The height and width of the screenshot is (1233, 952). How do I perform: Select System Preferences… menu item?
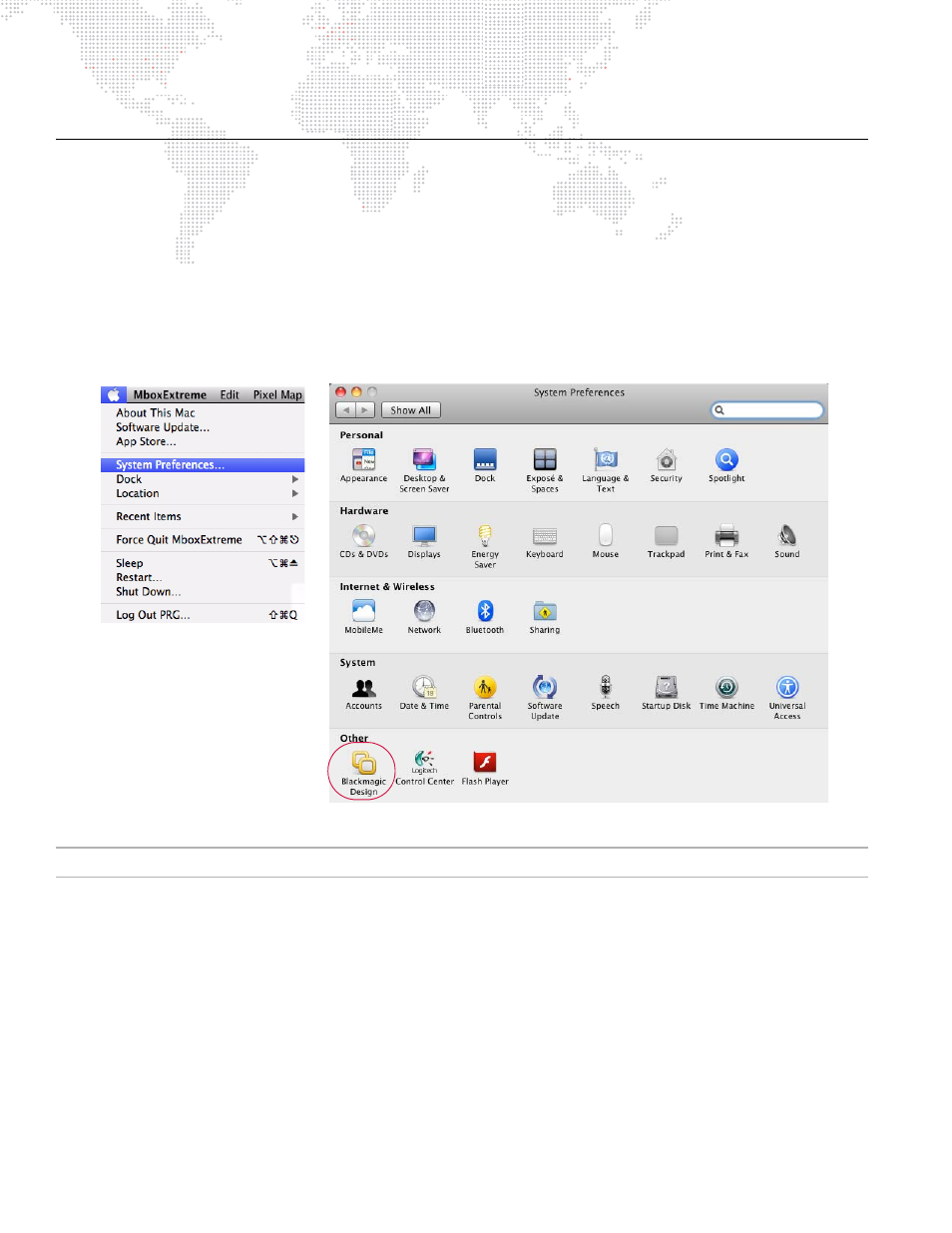[203, 464]
